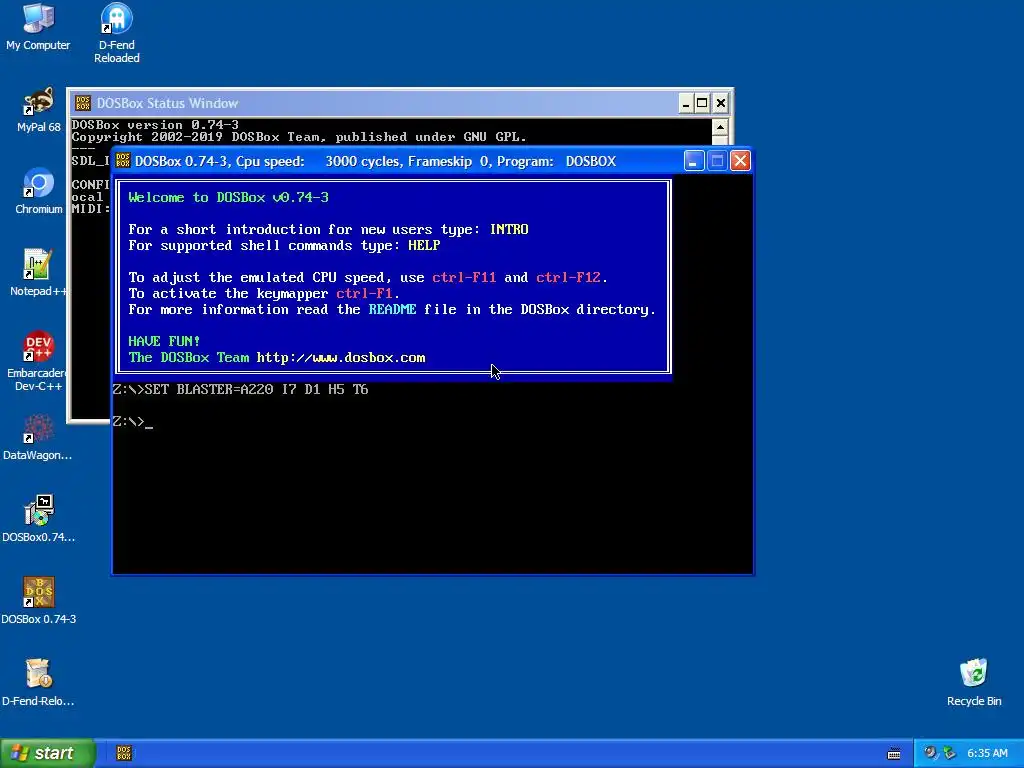The image size is (1024, 768).
Task: Select the DOSBox0.74 installer icon
Action: tap(38, 519)
